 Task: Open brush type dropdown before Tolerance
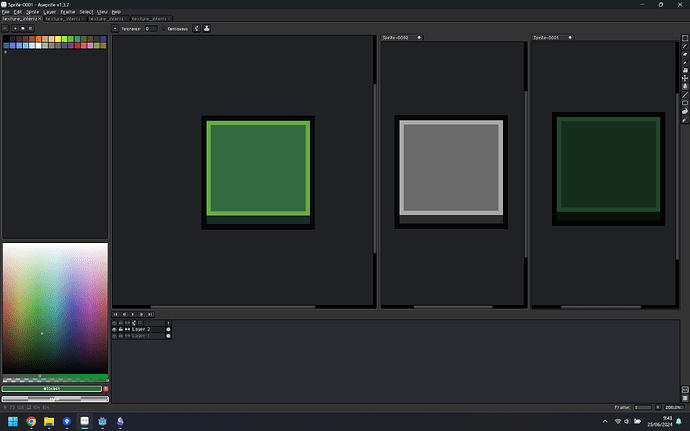[115, 29]
